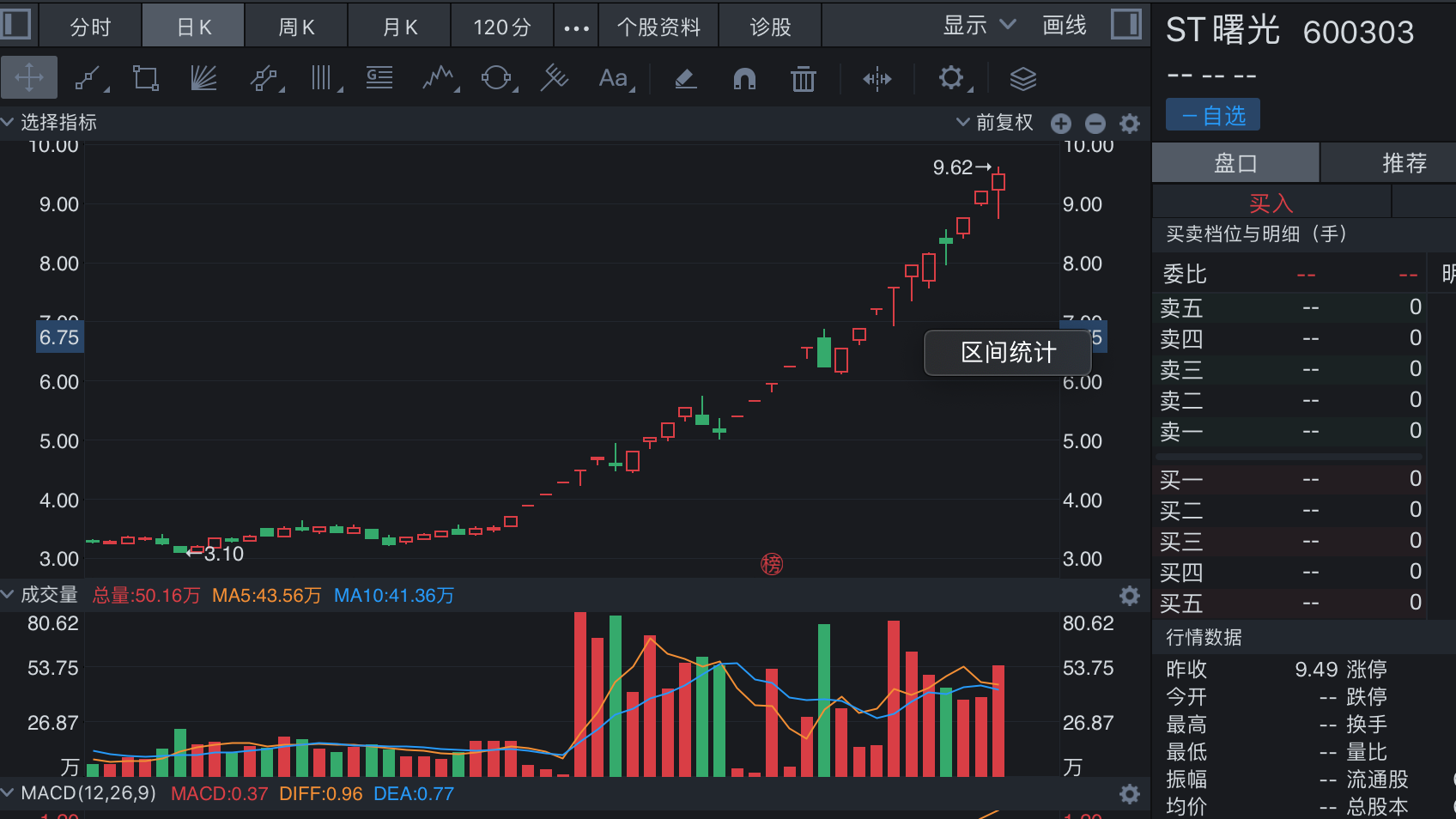Image resolution: width=1456 pixels, height=819 pixels.
Task: Pick the trend line drawing tool
Action: tap(88, 79)
